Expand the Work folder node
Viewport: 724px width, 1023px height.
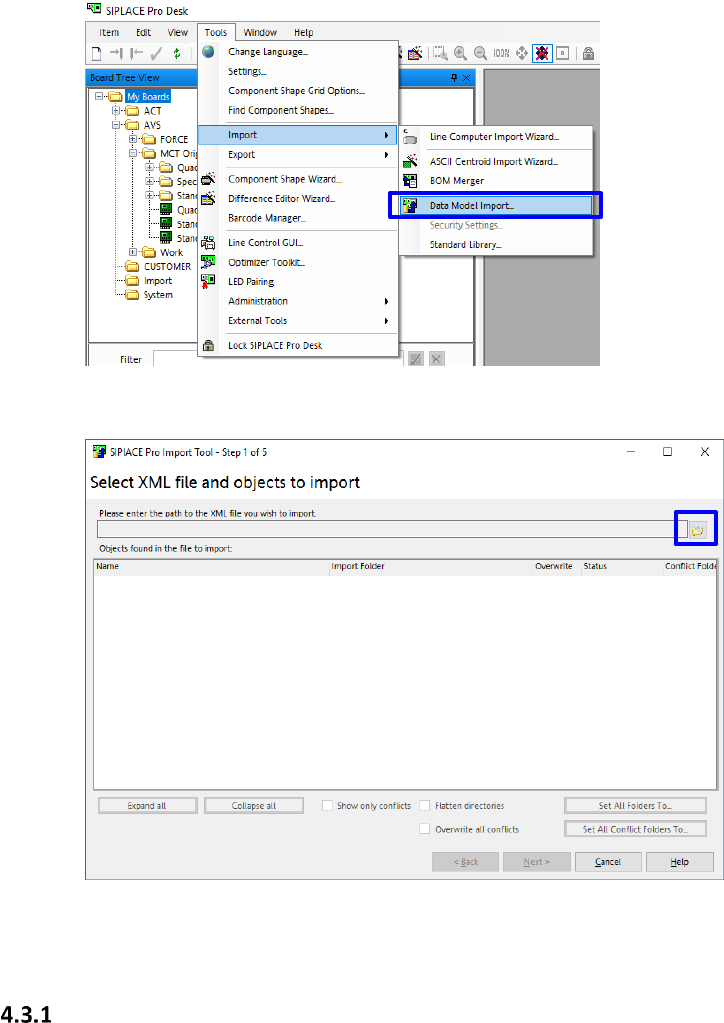[133, 252]
